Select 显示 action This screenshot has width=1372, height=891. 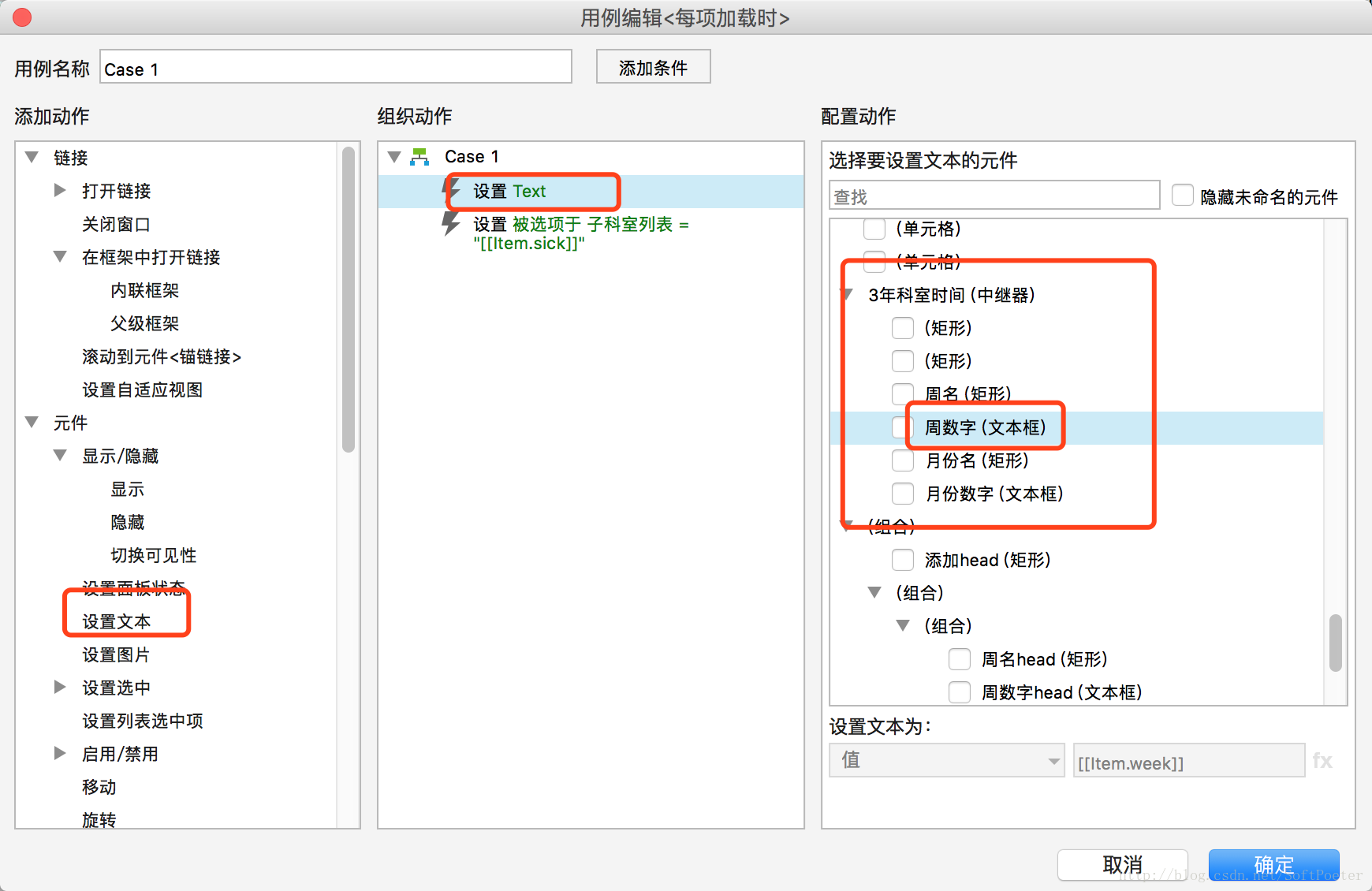tap(128, 489)
